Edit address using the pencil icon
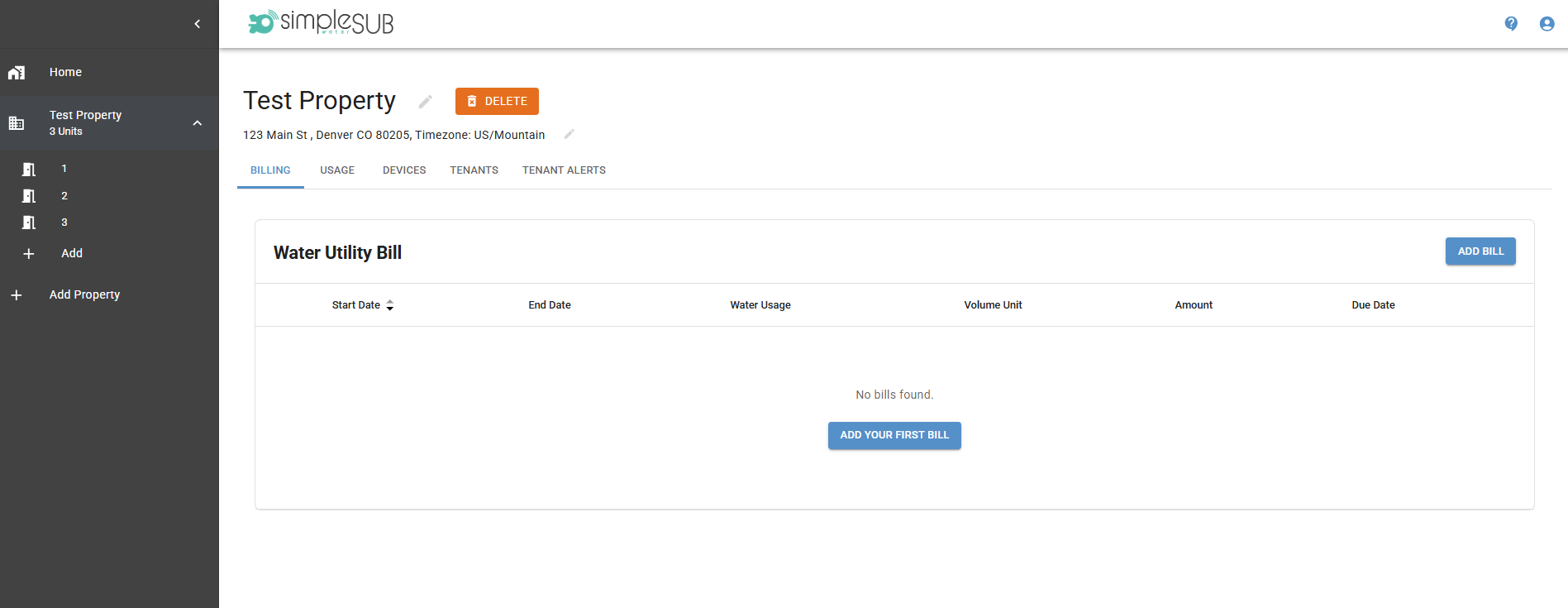The image size is (1568, 608). click(569, 134)
